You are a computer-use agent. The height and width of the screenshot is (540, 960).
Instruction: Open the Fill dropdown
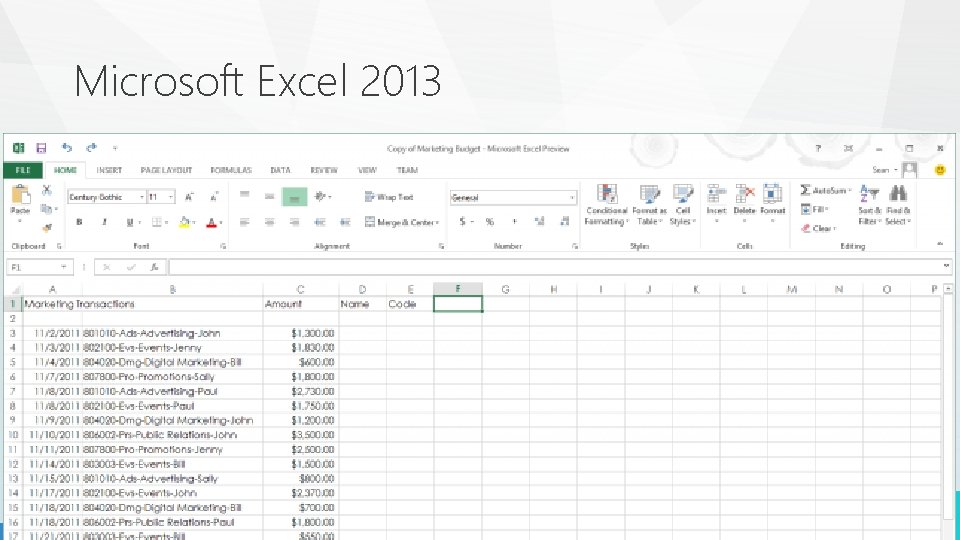click(x=815, y=209)
